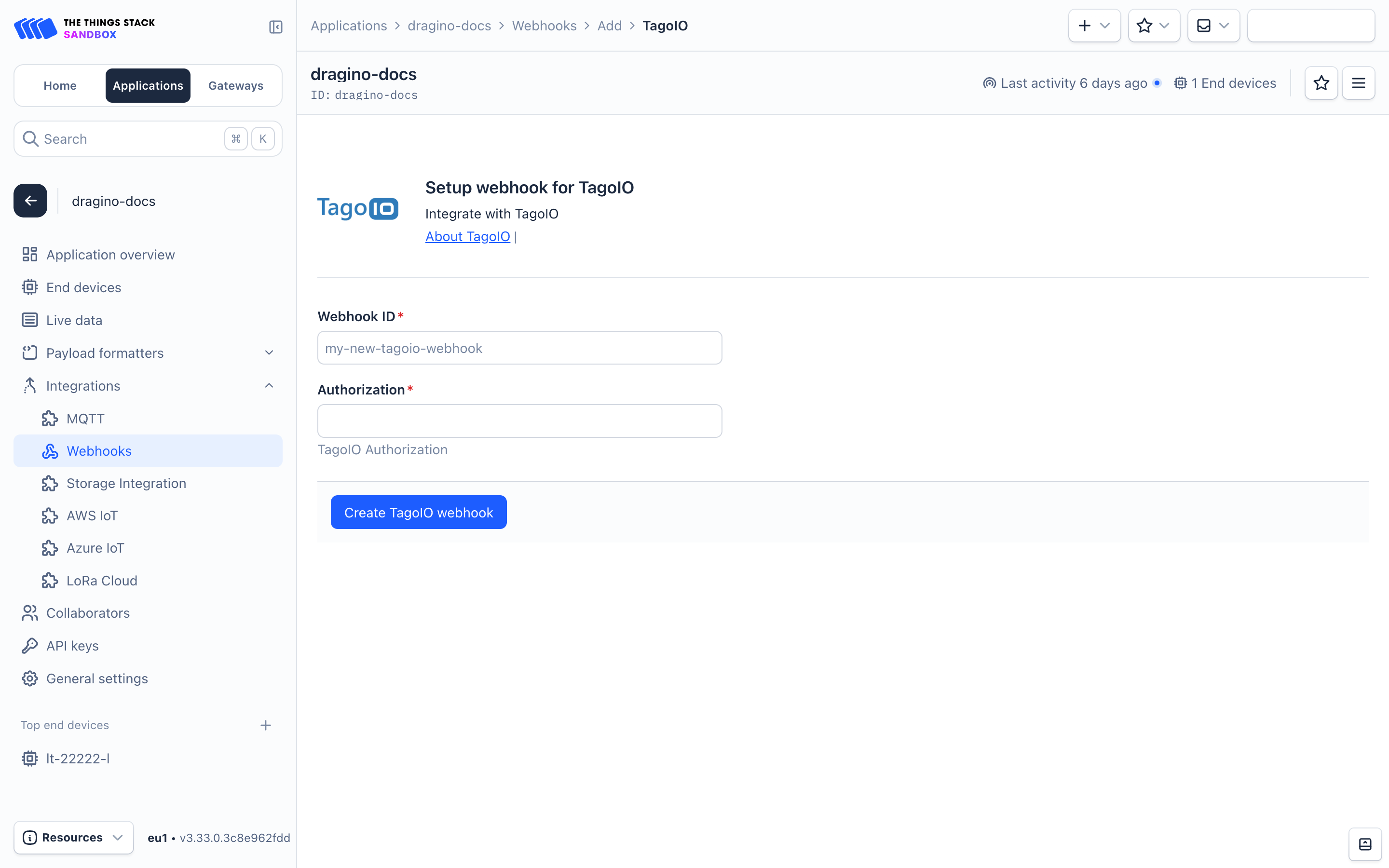1389x868 pixels.
Task: Open lt-22222-l end device
Action: 148,759
